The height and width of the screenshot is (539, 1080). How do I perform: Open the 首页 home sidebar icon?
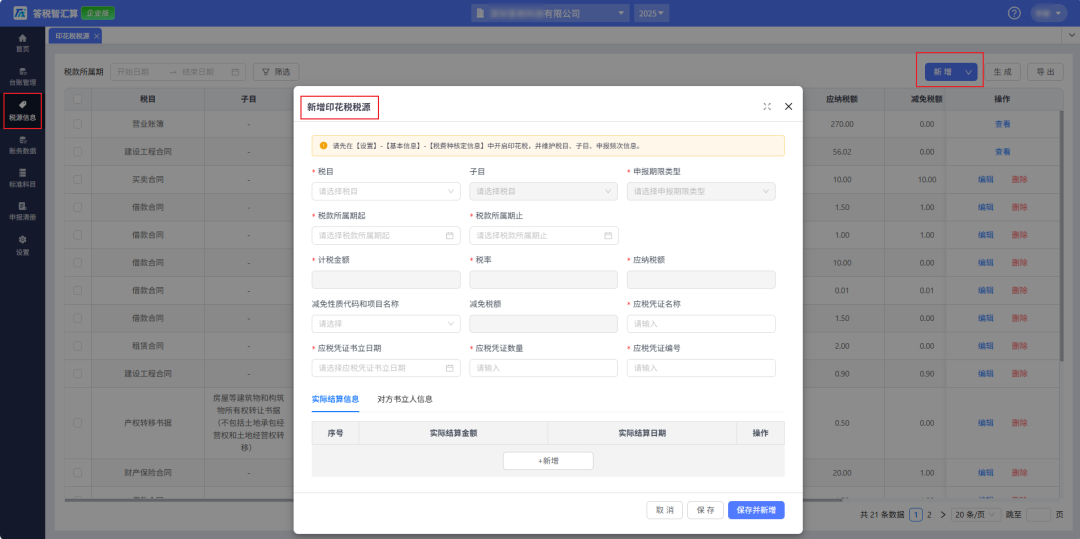click(23, 43)
